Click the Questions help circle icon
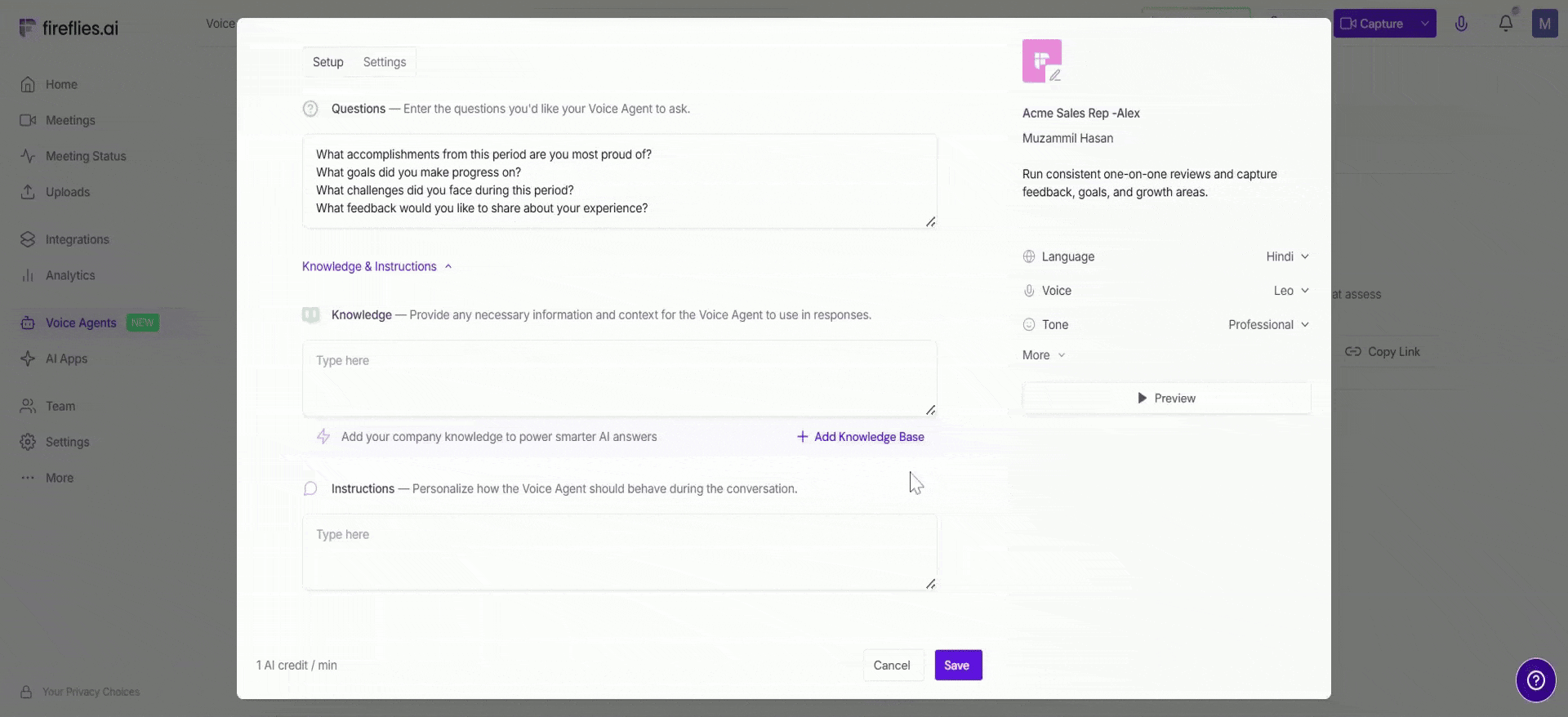 [310, 109]
